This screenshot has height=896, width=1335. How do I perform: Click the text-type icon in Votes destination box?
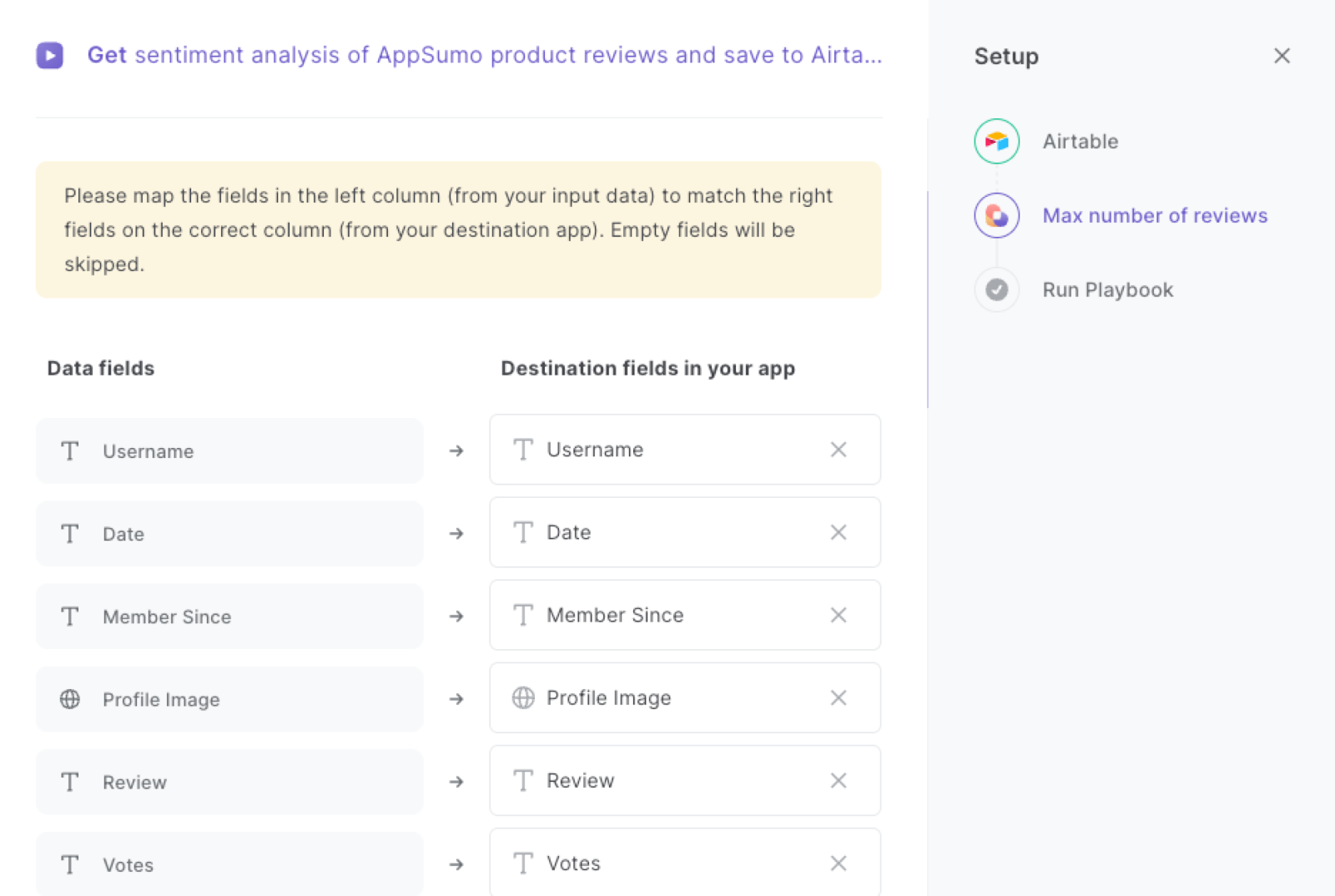pyautogui.click(x=523, y=863)
